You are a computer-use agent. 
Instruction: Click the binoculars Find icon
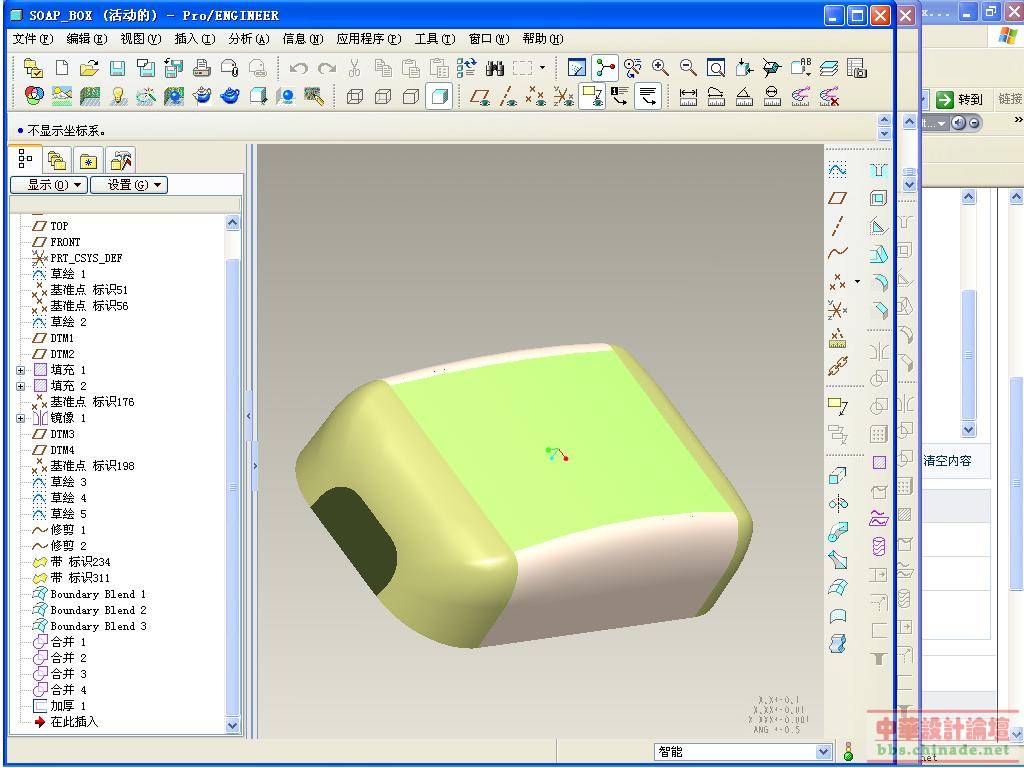coord(494,68)
